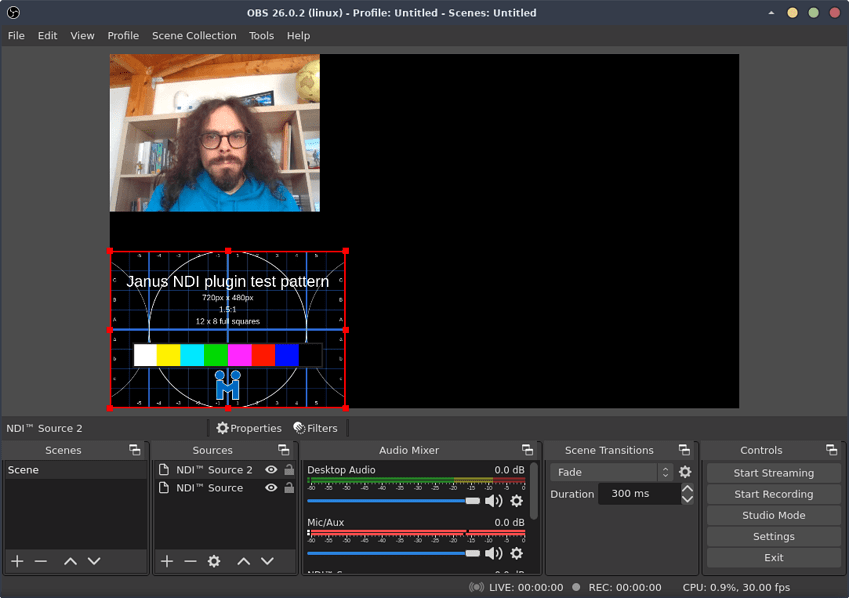This screenshot has width=849, height=598.
Task: Click the Exit button
Action: 773,557
